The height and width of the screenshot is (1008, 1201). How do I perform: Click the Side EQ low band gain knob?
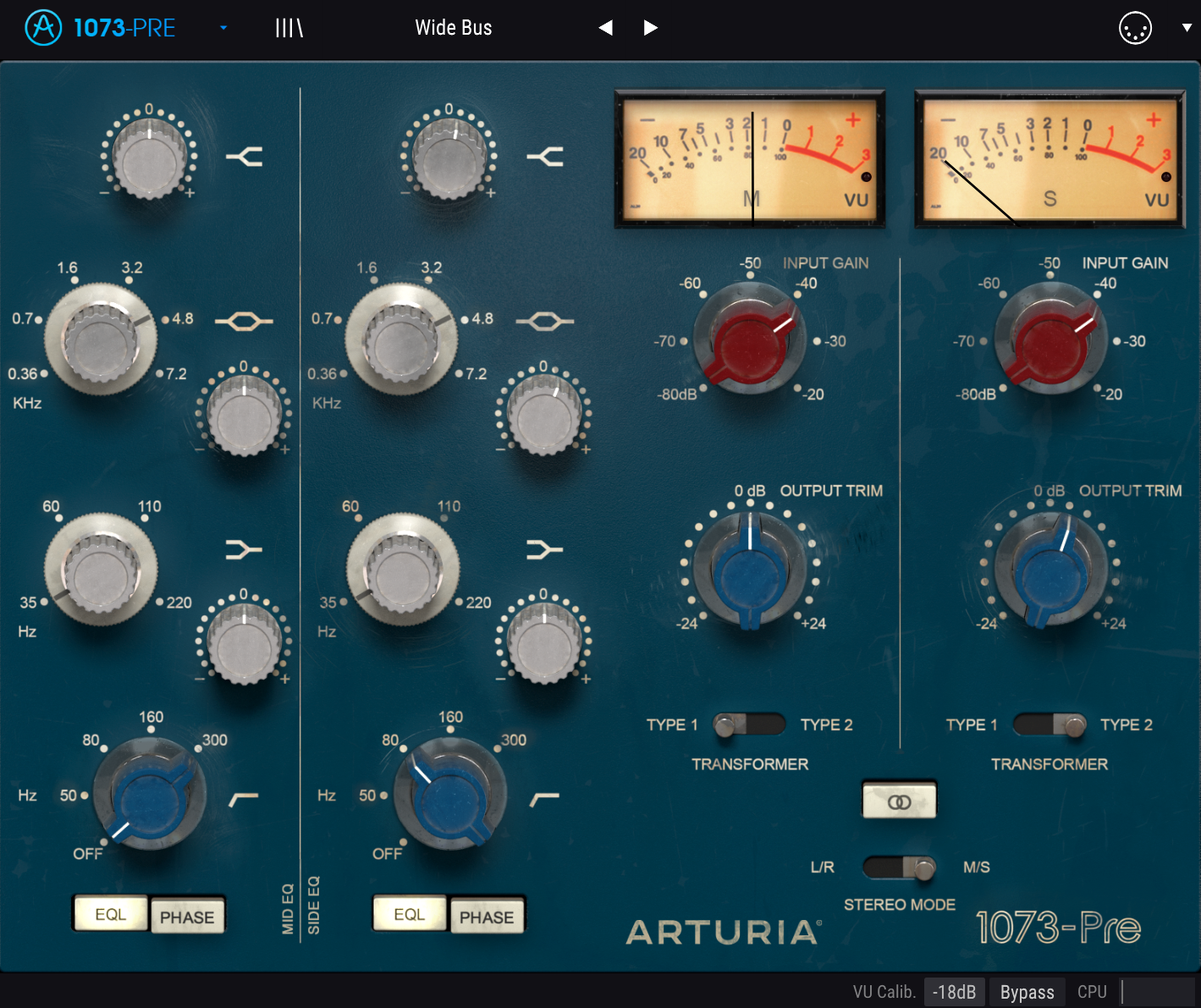pos(544,643)
